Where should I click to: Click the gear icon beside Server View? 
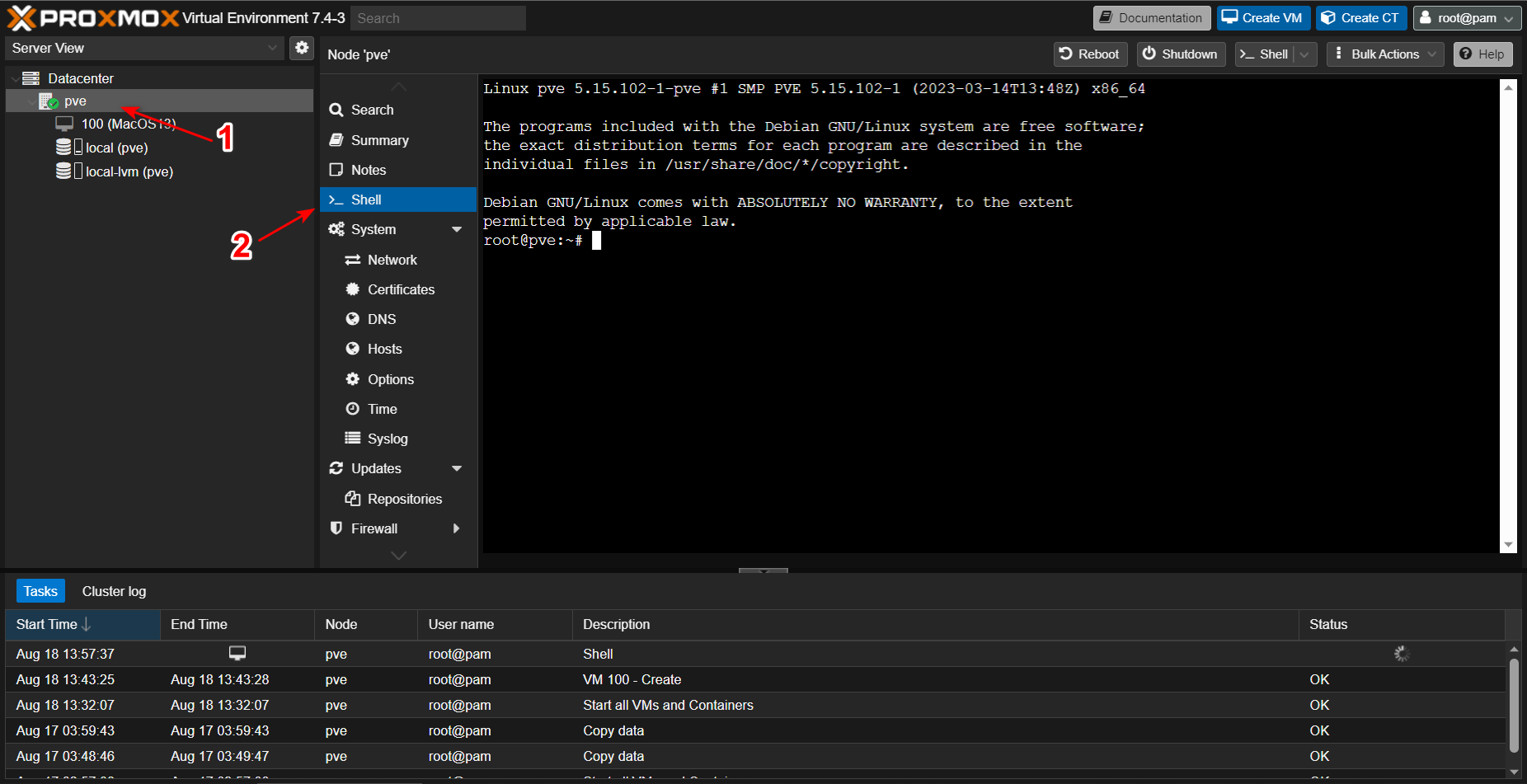(302, 48)
